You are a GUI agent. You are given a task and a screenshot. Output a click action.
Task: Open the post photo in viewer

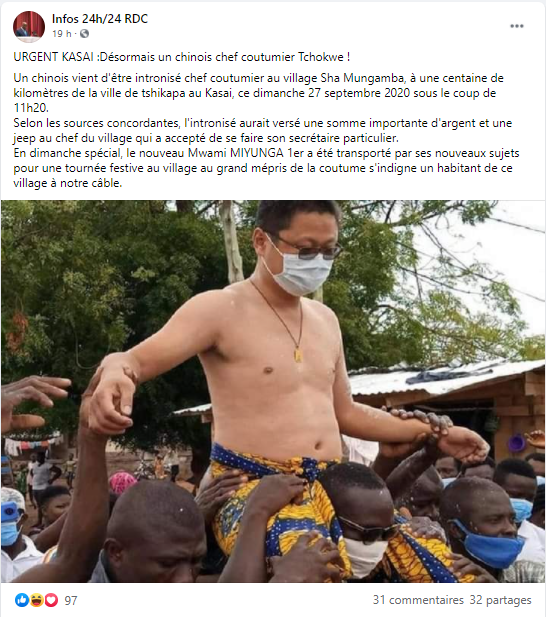pyautogui.click(x=273, y=392)
